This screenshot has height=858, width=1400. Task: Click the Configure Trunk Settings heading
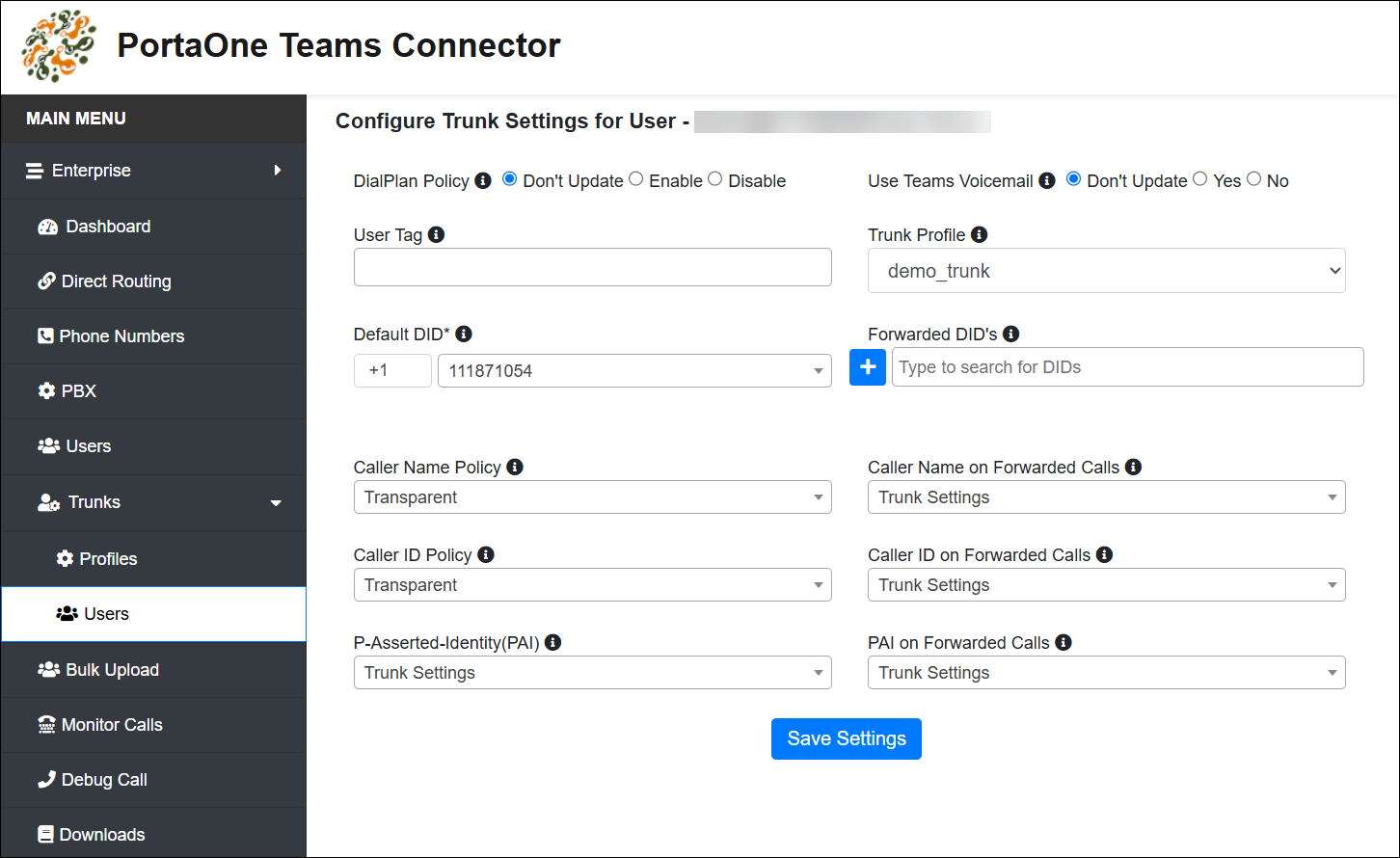[x=512, y=121]
